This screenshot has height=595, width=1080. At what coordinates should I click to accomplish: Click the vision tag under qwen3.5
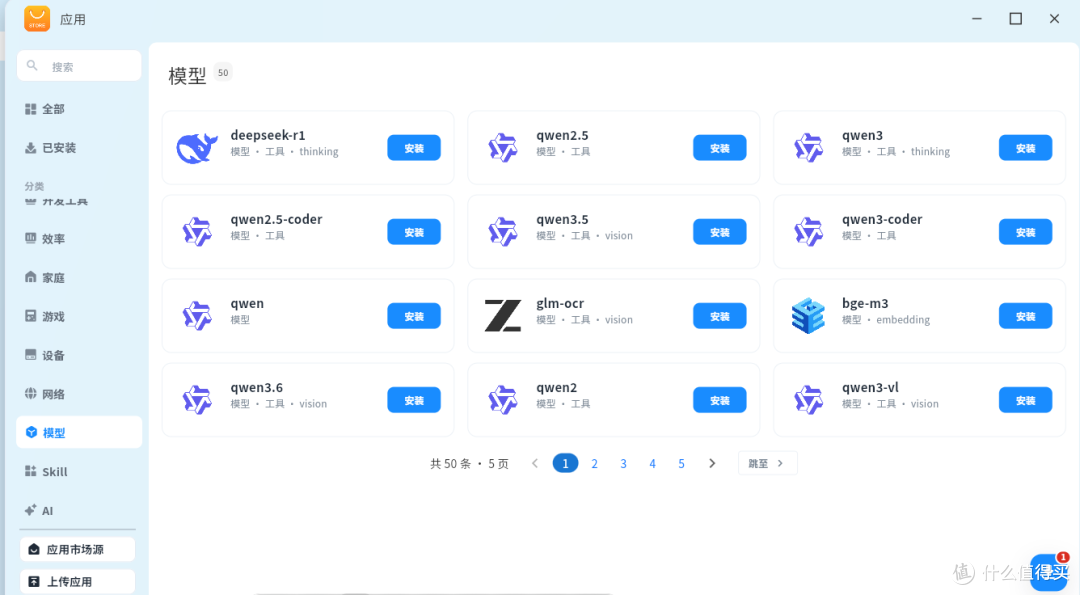[x=619, y=236]
